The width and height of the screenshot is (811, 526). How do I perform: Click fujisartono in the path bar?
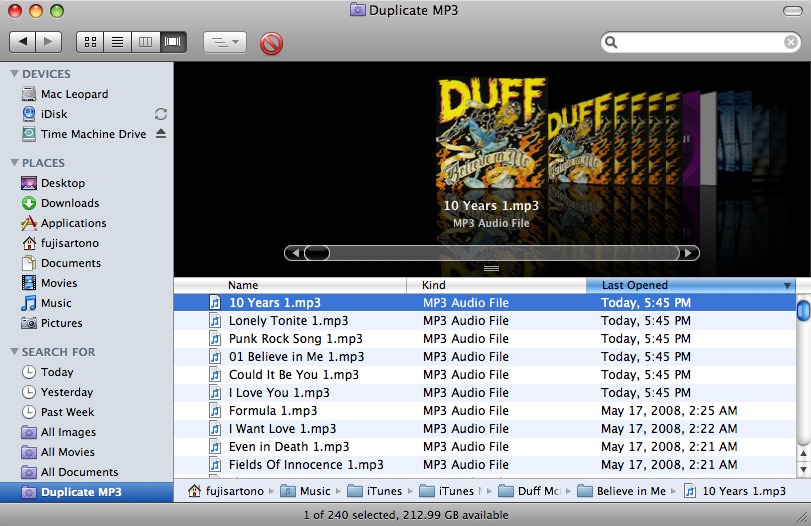click(227, 491)
